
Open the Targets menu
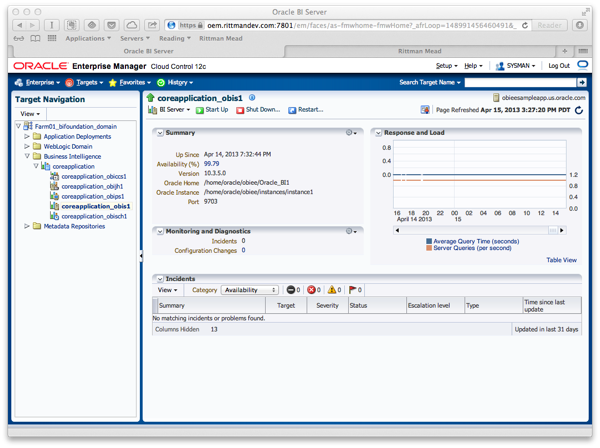(x=84, y=82)
